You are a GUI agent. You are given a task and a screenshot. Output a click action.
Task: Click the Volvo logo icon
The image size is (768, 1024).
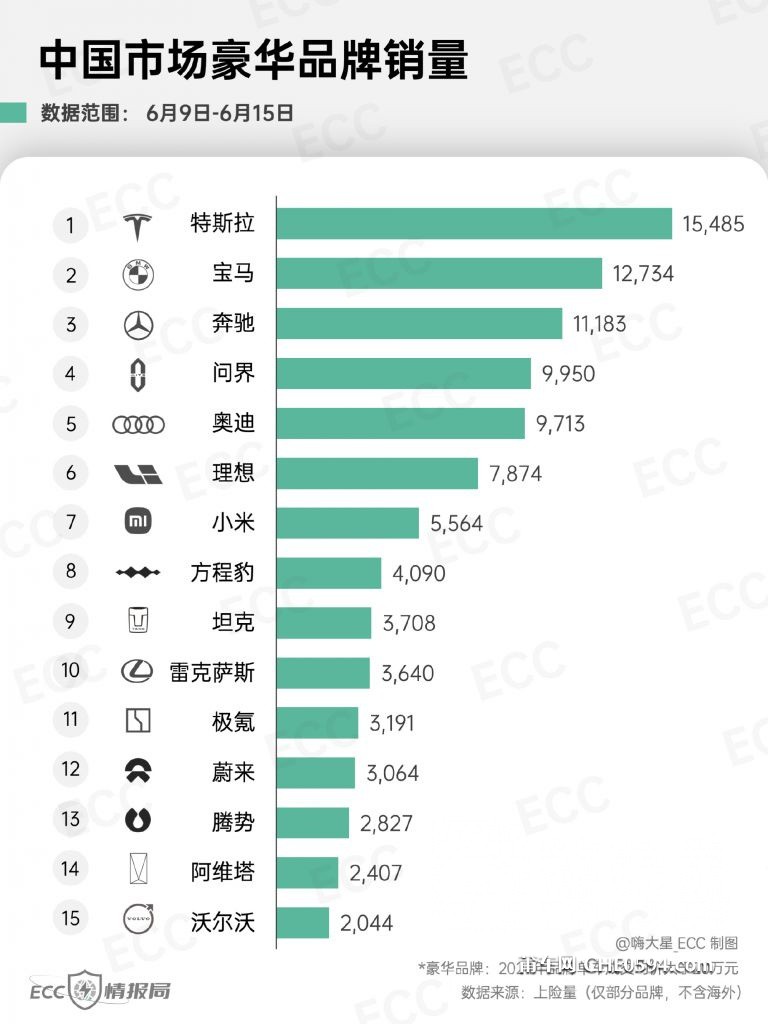pyautogui.click(x=138, y=918)
